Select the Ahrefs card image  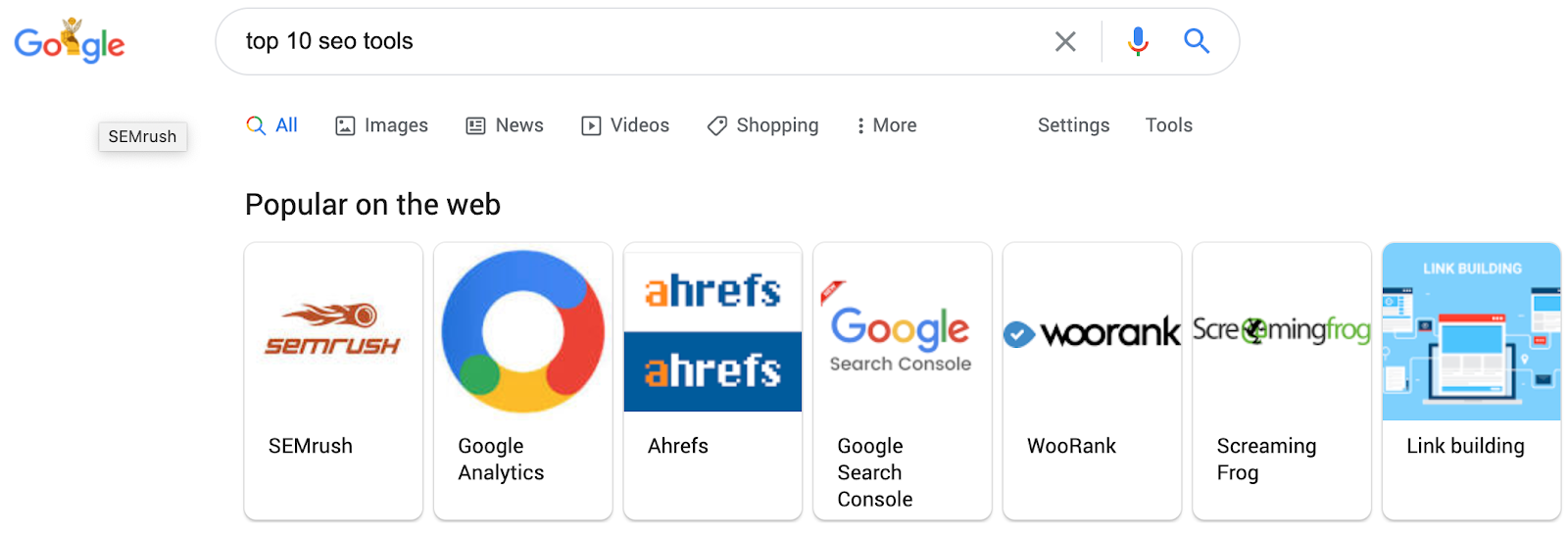[712, 331]
